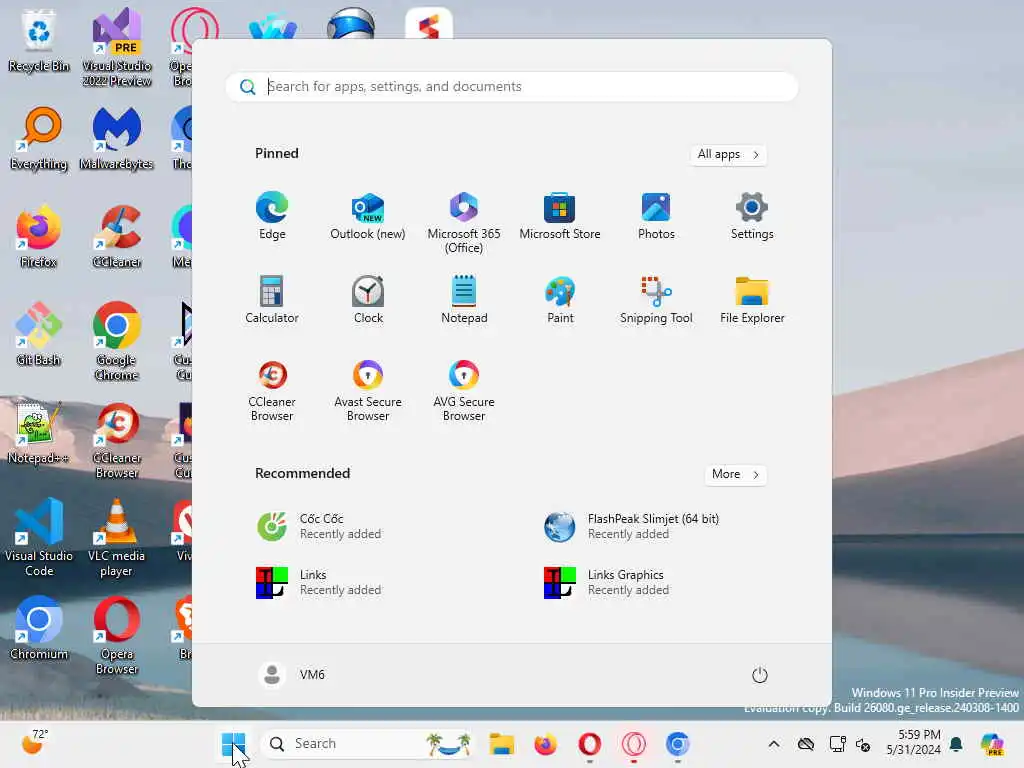Open the VM6 user account menu
Viewport: 1024px width, 768px height.
(x=292, y=675)
